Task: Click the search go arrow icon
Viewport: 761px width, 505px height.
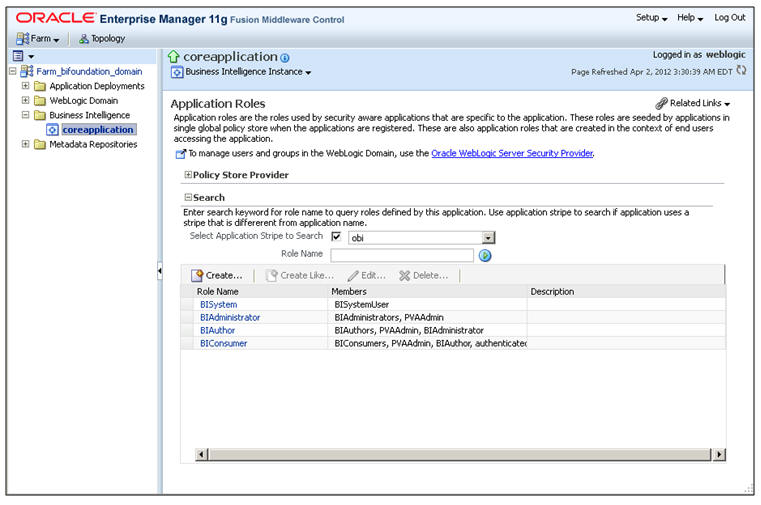Action: click(x=485, y=256)
